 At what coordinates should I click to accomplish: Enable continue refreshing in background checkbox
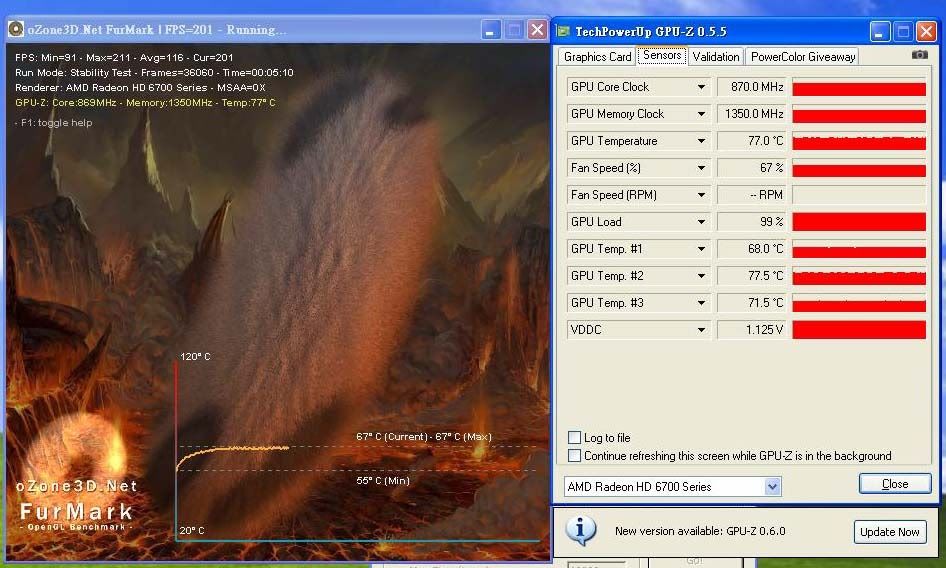(x=574, y=455)
